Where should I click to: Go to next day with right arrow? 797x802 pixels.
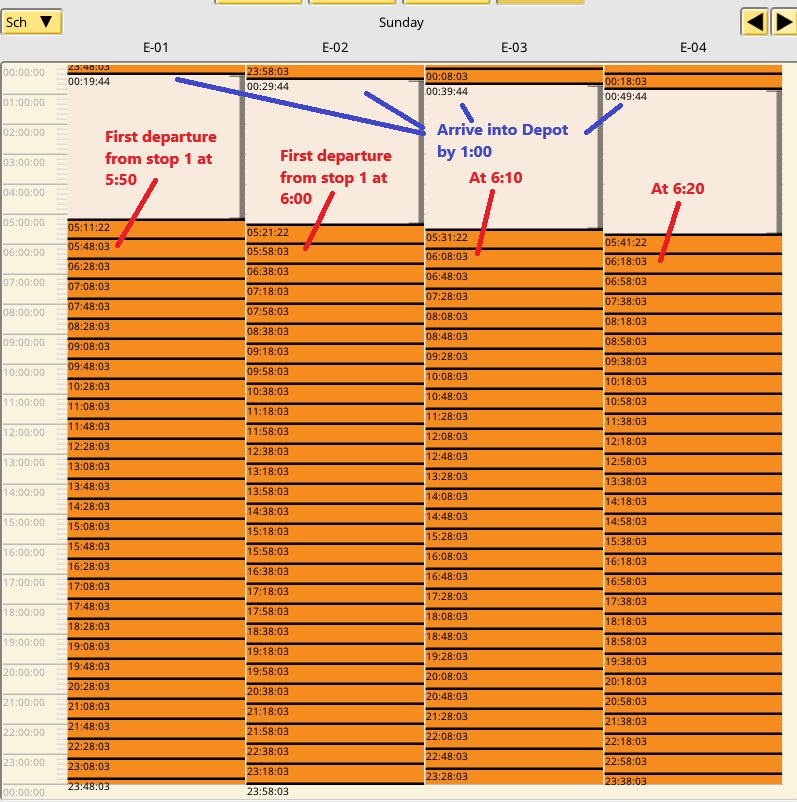pyautogui.click(x=784, y=22)
